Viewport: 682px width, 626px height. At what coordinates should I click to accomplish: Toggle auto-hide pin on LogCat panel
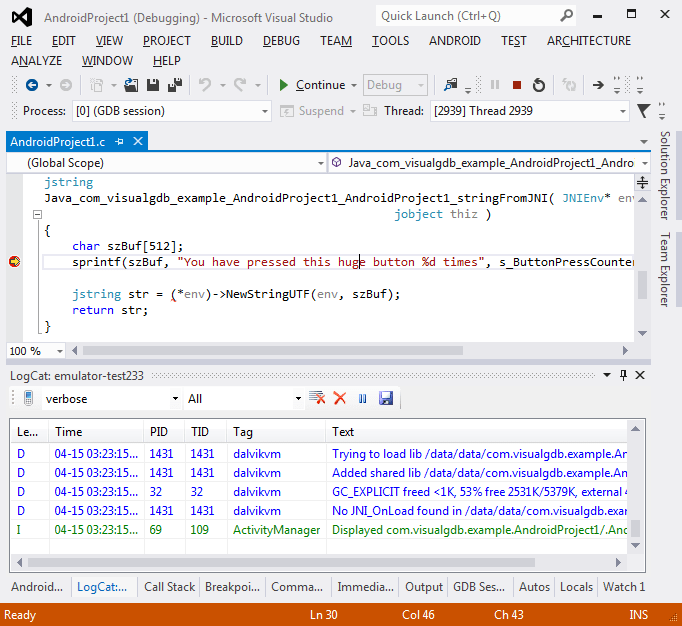623,375
